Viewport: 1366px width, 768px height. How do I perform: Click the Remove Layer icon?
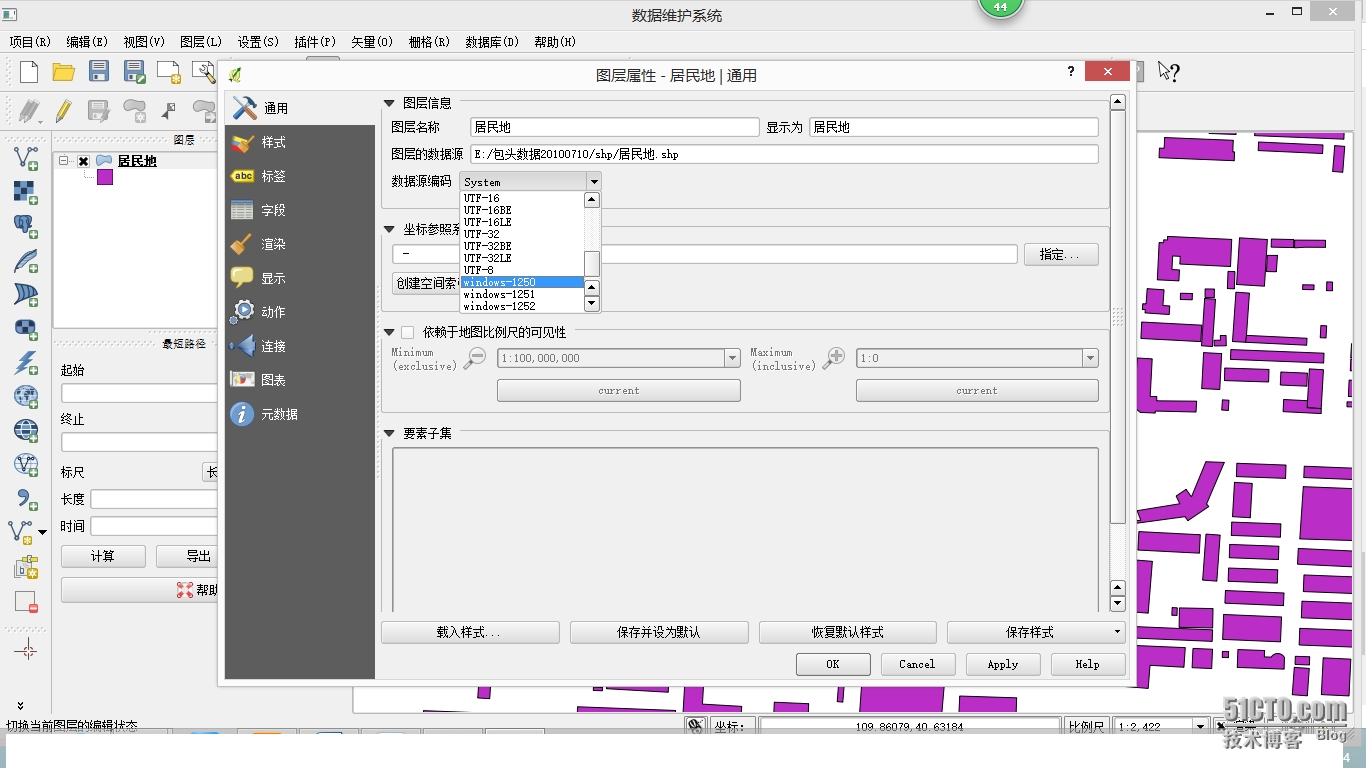[x=26, y=602]
